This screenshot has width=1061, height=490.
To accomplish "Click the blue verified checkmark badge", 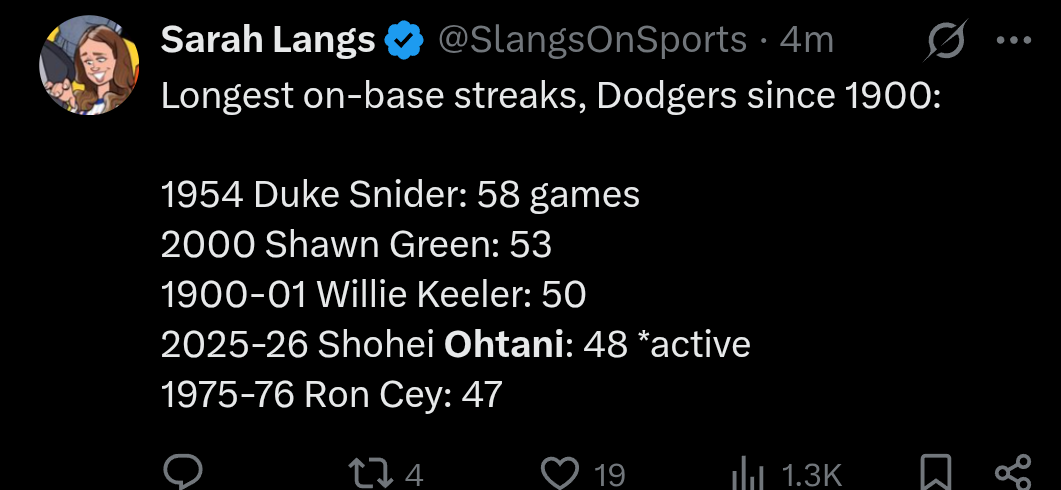I will [402, 40].
